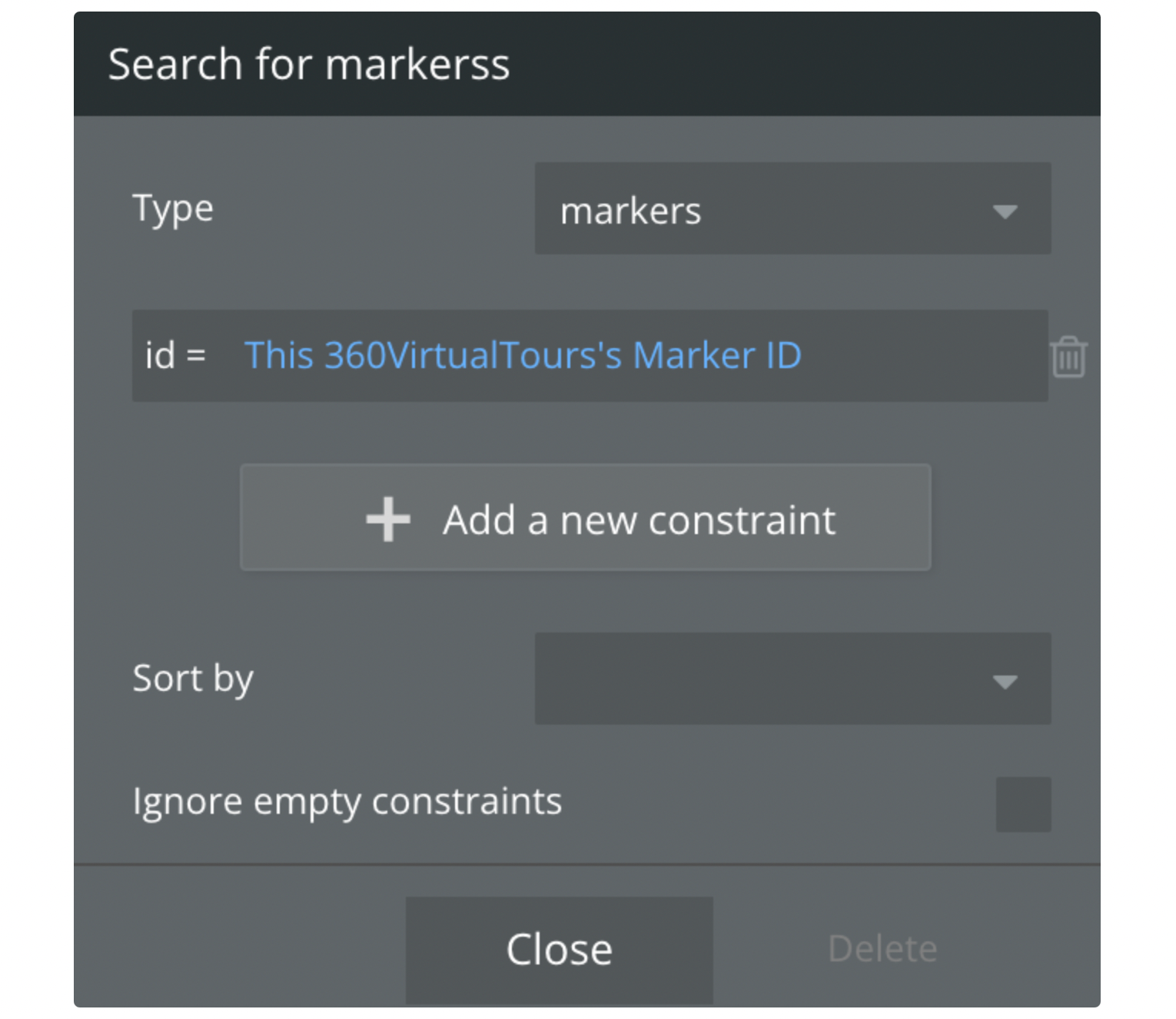Delete the id constraint with trash icon
This screenshot has width=1176, height=1019.
point(1068,357)
